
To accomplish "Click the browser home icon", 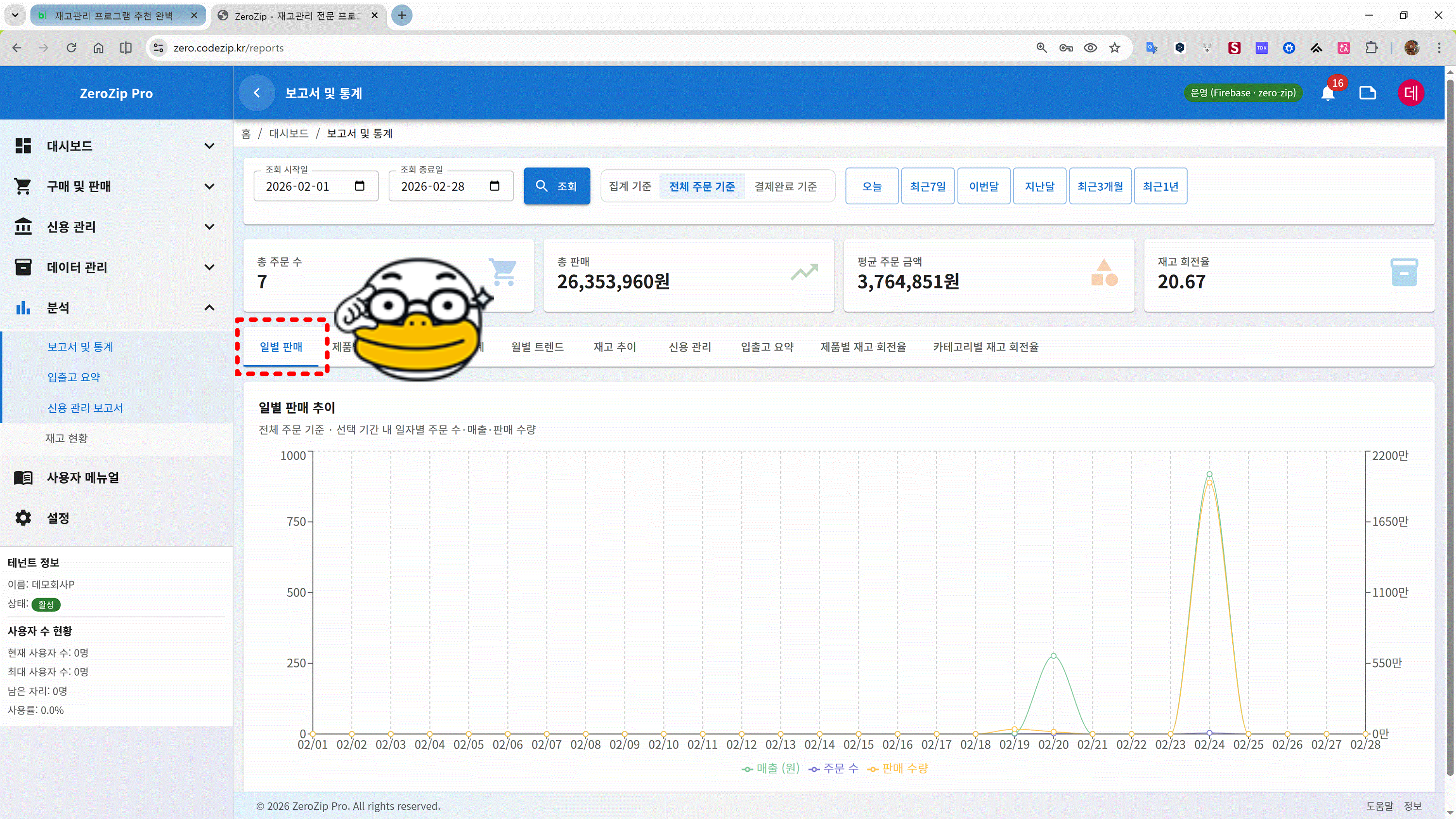I will [99, 48].
